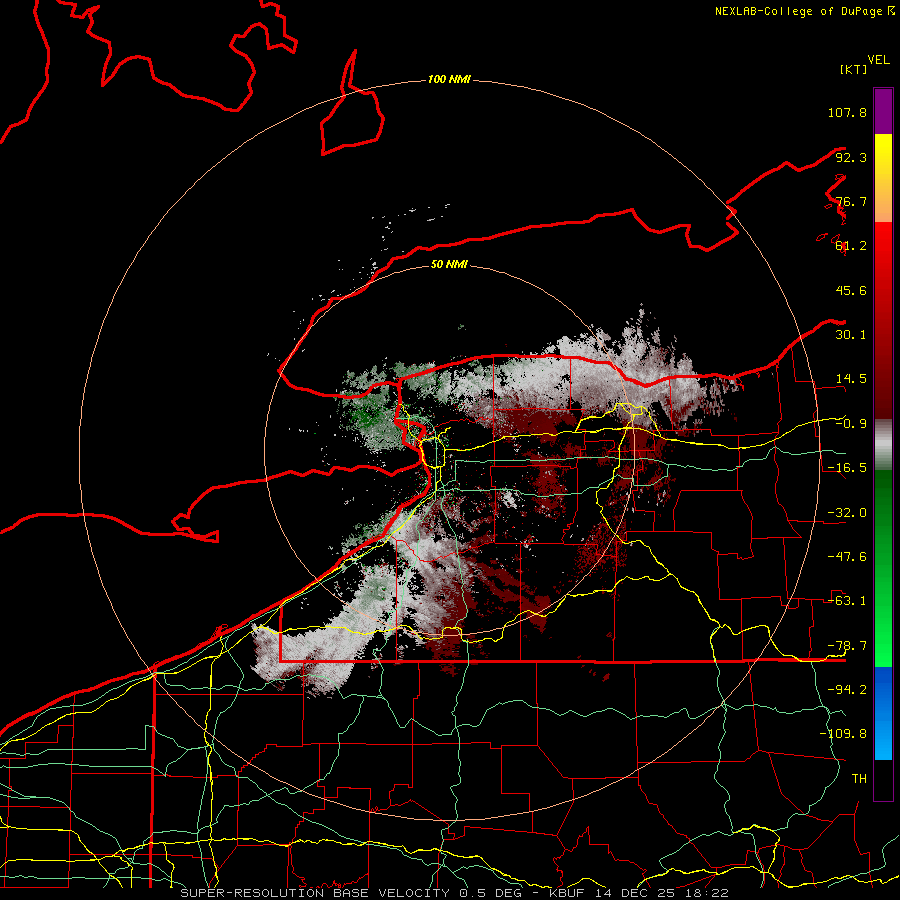Viewport: 900px width, 900px height.
Task: Select the 61.2 legend value
Action: (x=851, y=246)
